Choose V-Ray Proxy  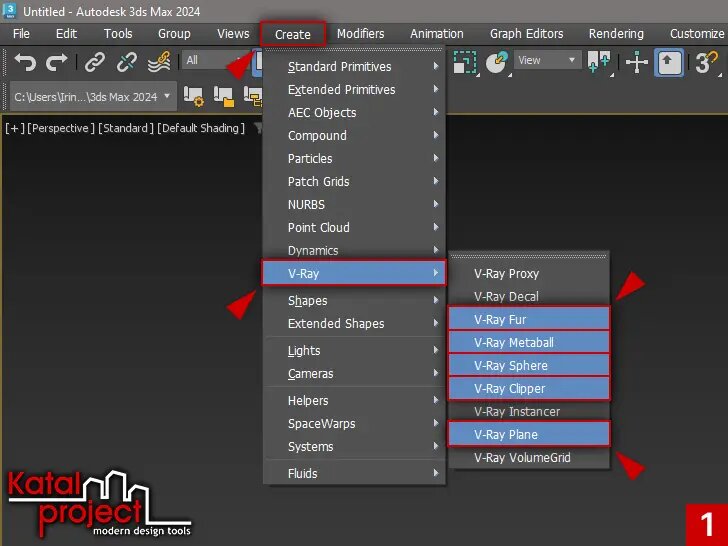point(529,273)
